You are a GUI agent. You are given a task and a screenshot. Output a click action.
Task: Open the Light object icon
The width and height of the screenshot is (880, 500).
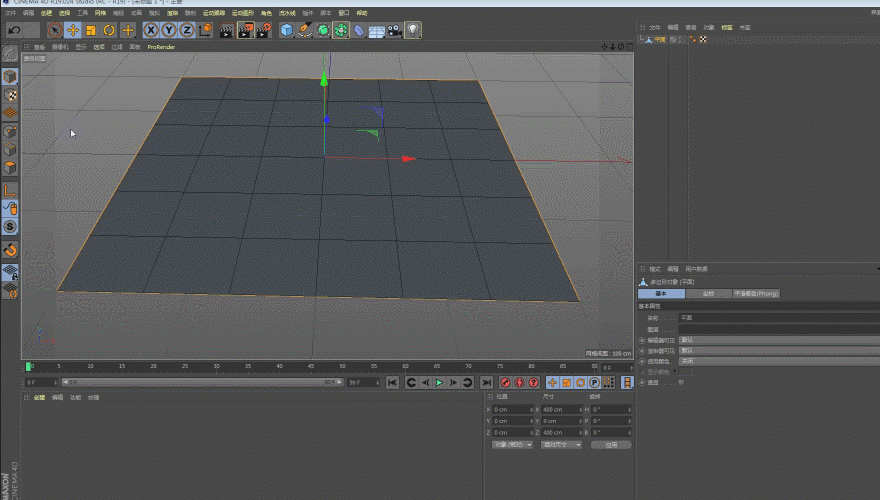pyautogui.click(x=412, y=31)
